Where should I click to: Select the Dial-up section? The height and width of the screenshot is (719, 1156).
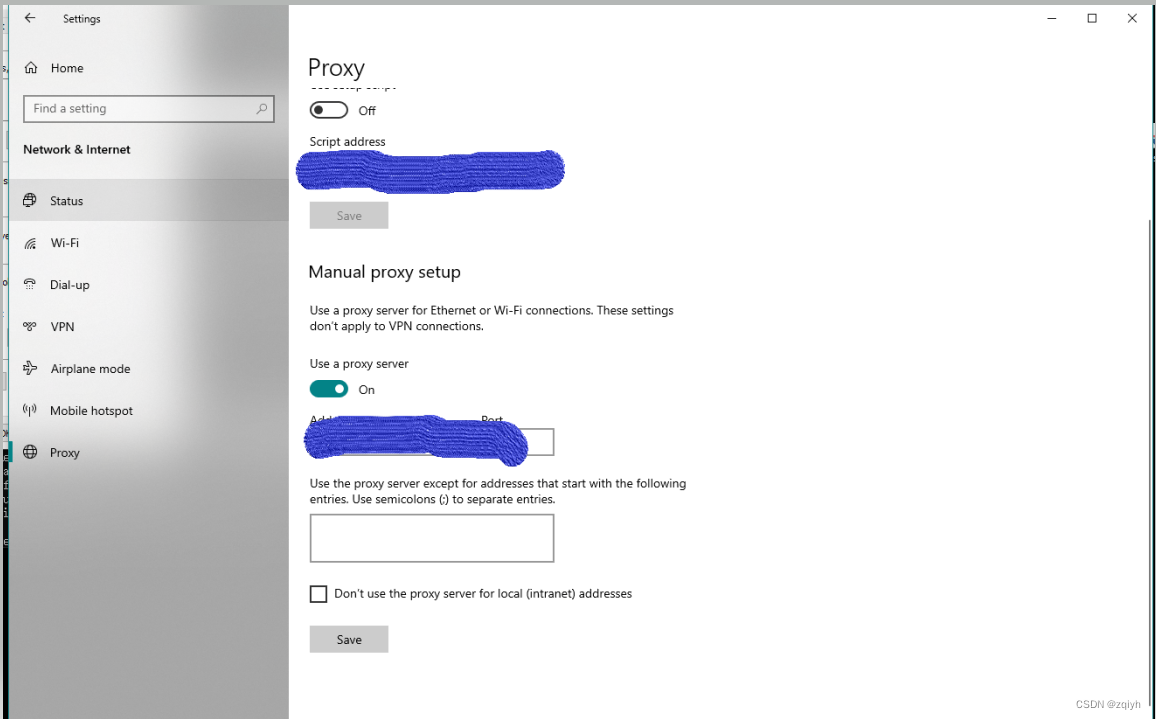pyautogui.click(x=149, y=285)
